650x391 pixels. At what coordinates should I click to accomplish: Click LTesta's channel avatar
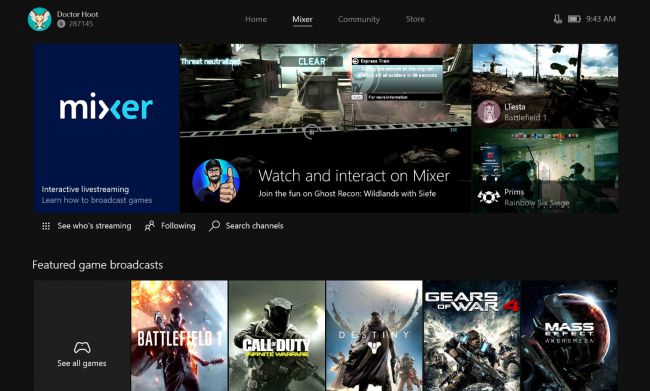pos(488,112)
